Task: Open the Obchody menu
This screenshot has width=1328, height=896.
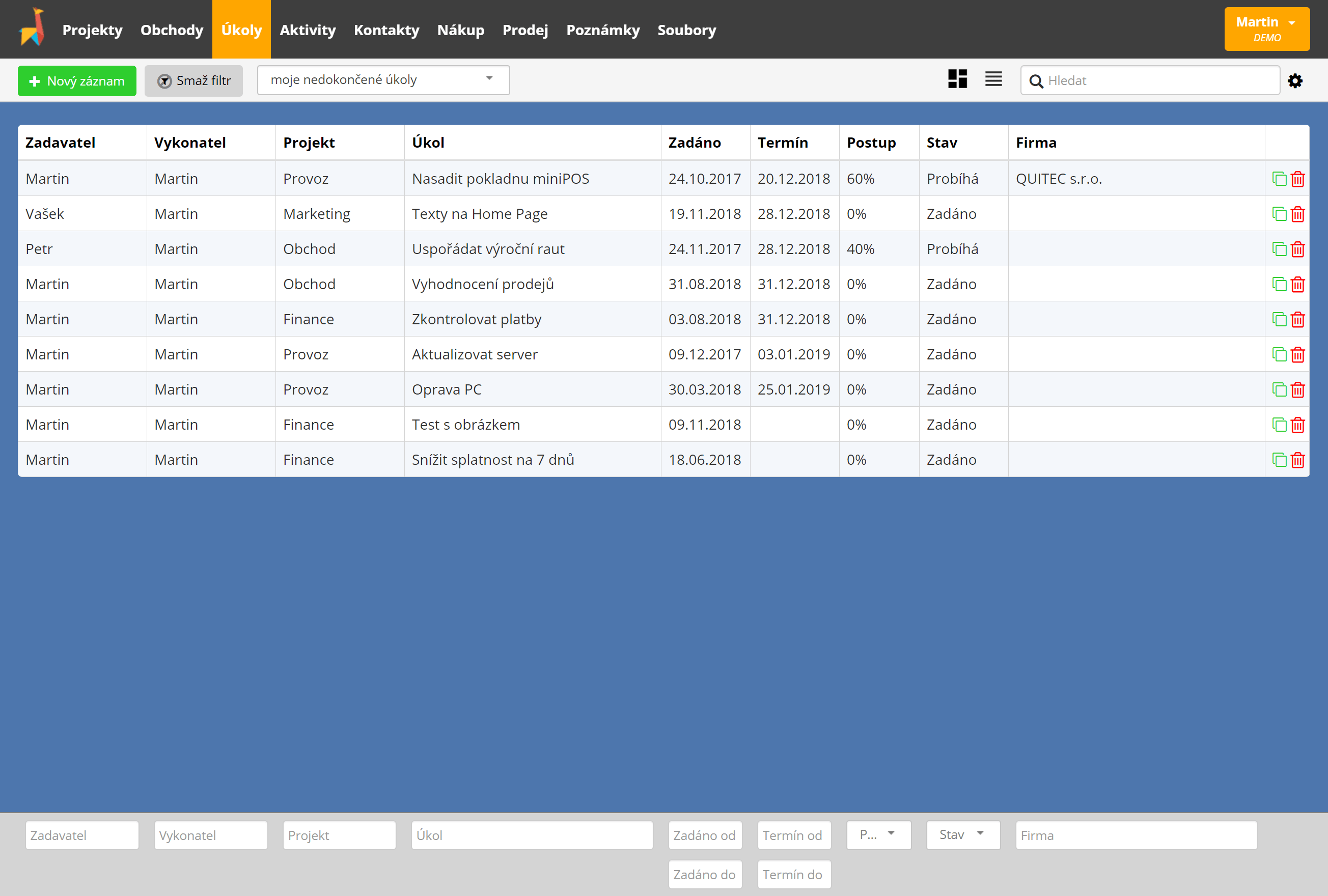Action: tap(172, 30)
